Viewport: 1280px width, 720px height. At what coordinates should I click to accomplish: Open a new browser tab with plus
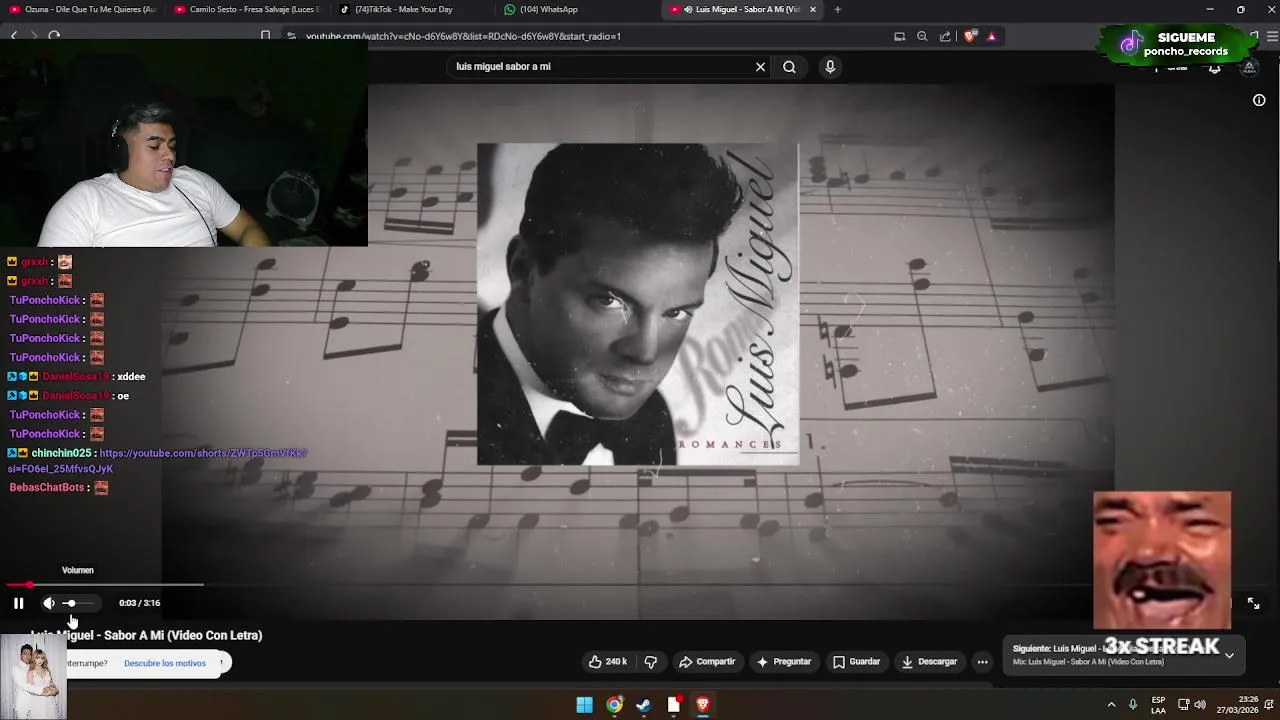click(x=838, y=10)
